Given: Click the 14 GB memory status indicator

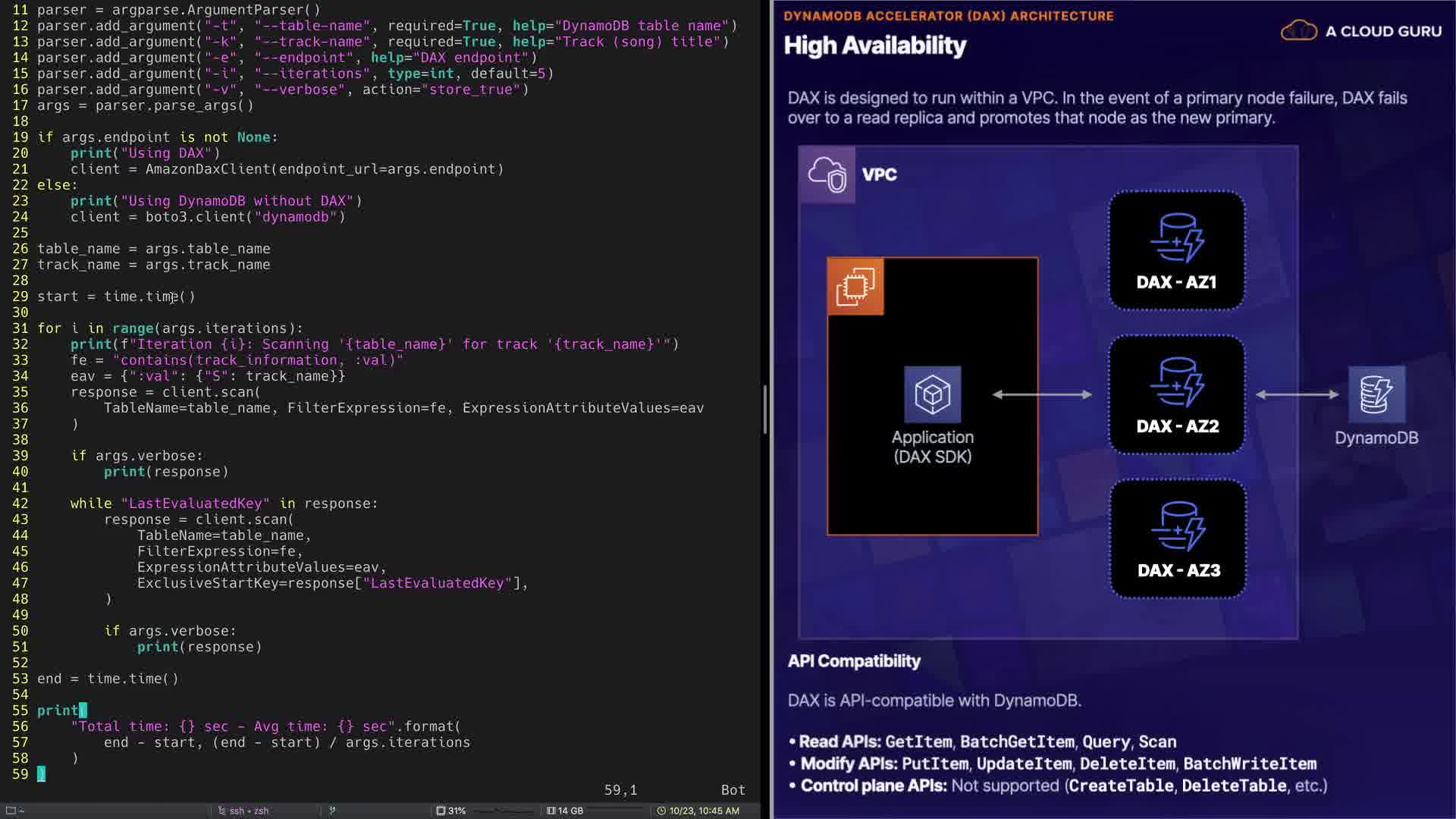Looking at the screenshot, I should 566,811.
